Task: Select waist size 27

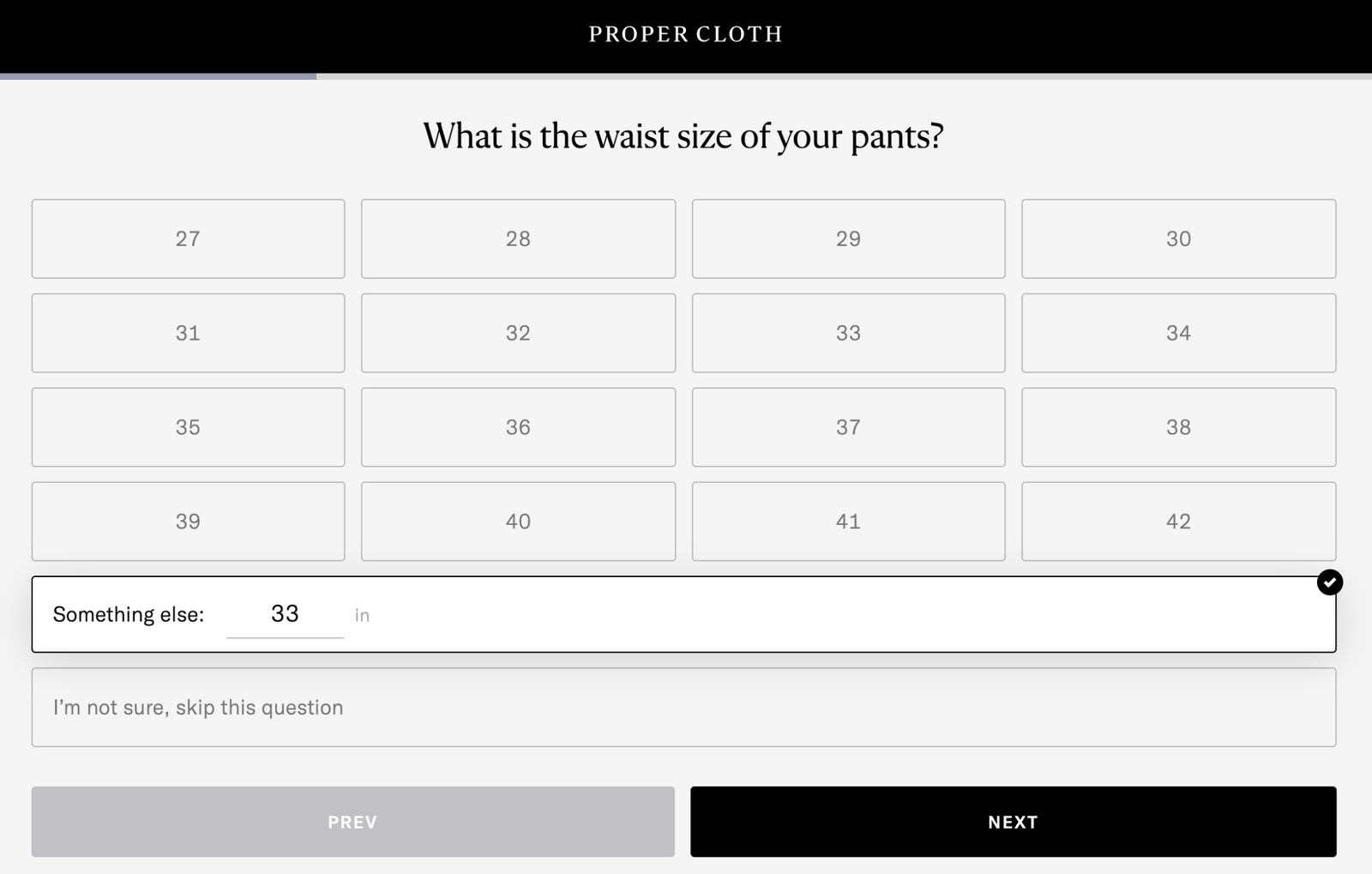Action: pos(188,238)
